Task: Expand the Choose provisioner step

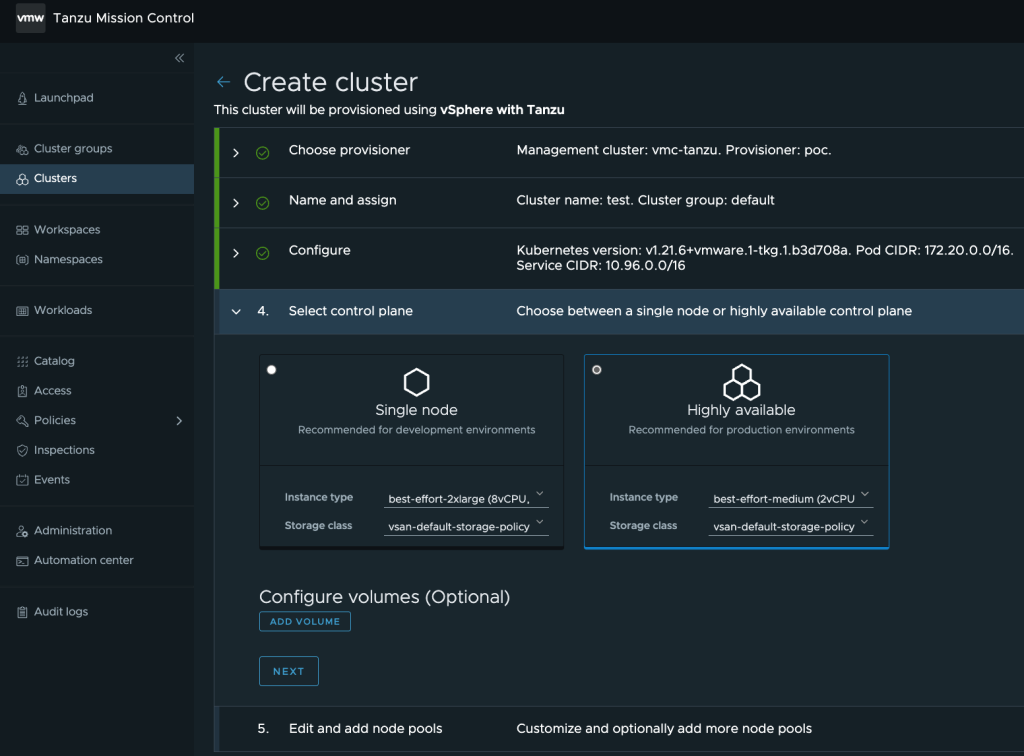Action: (236, 152)
